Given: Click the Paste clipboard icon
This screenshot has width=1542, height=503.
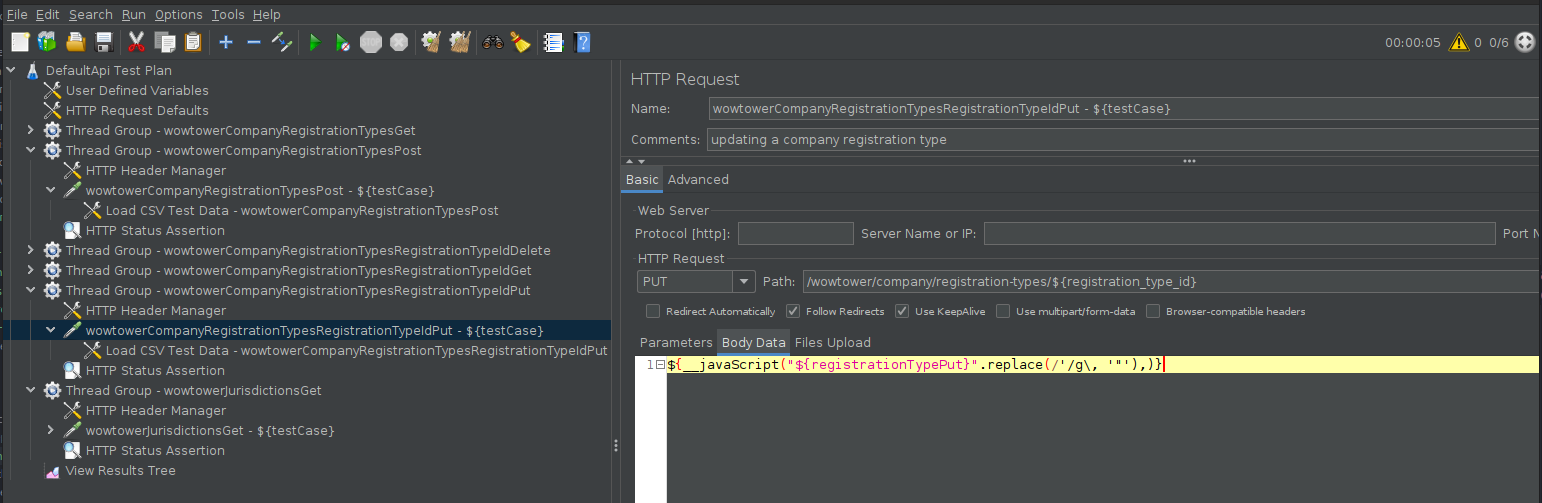Looking at the screenshot, I should point(193,42).
